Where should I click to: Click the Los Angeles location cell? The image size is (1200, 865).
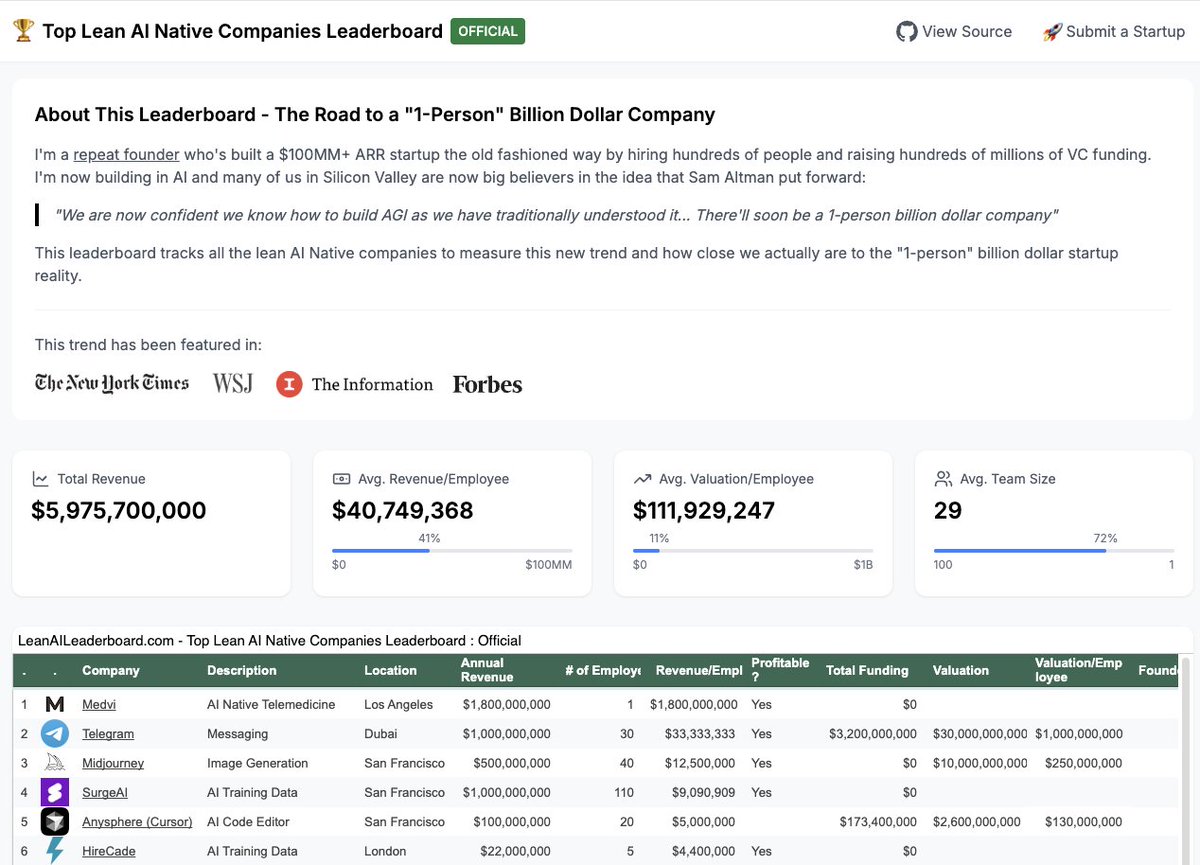tap(399, 705)
